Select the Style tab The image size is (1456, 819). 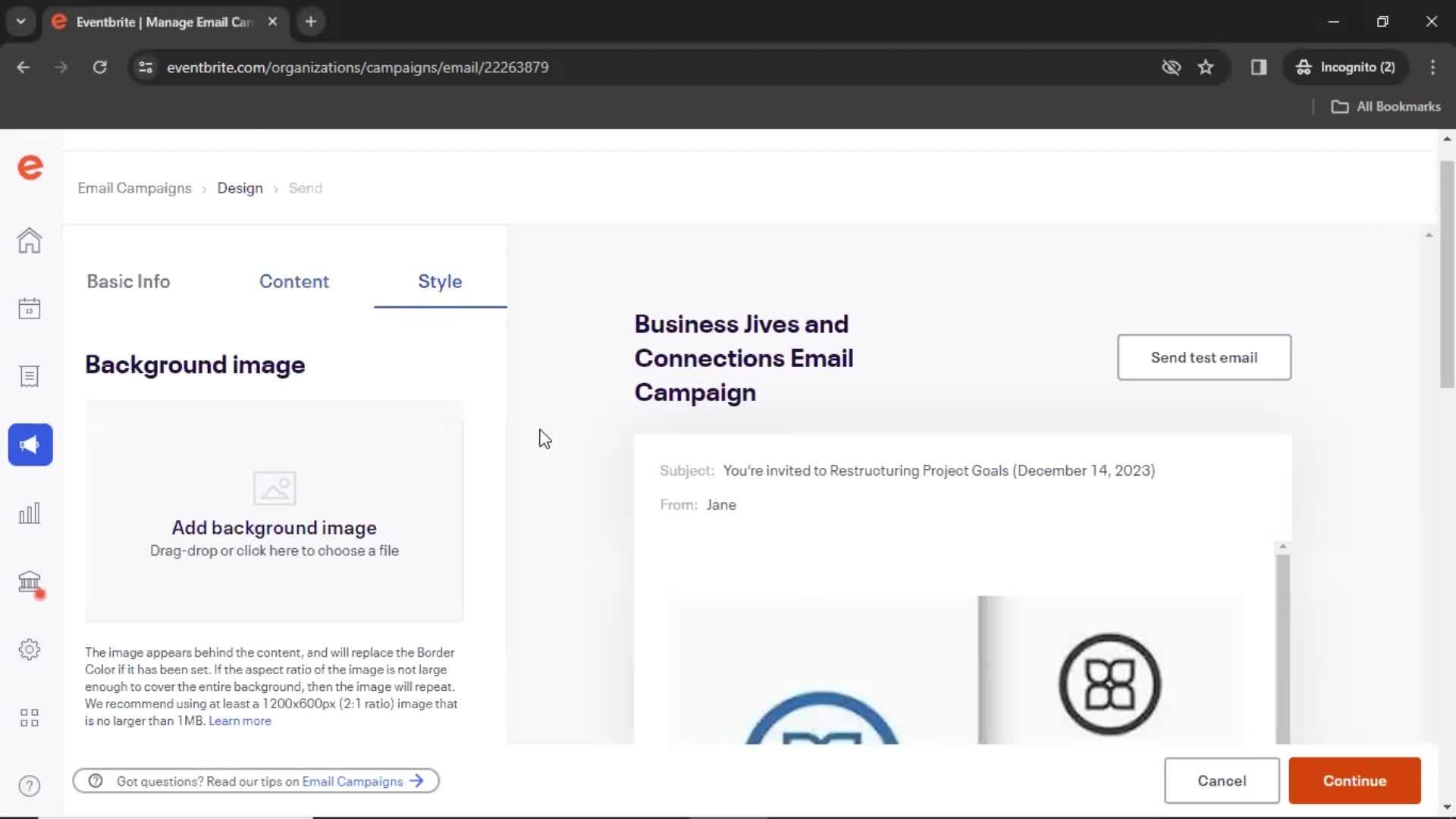tap(440, 281)
